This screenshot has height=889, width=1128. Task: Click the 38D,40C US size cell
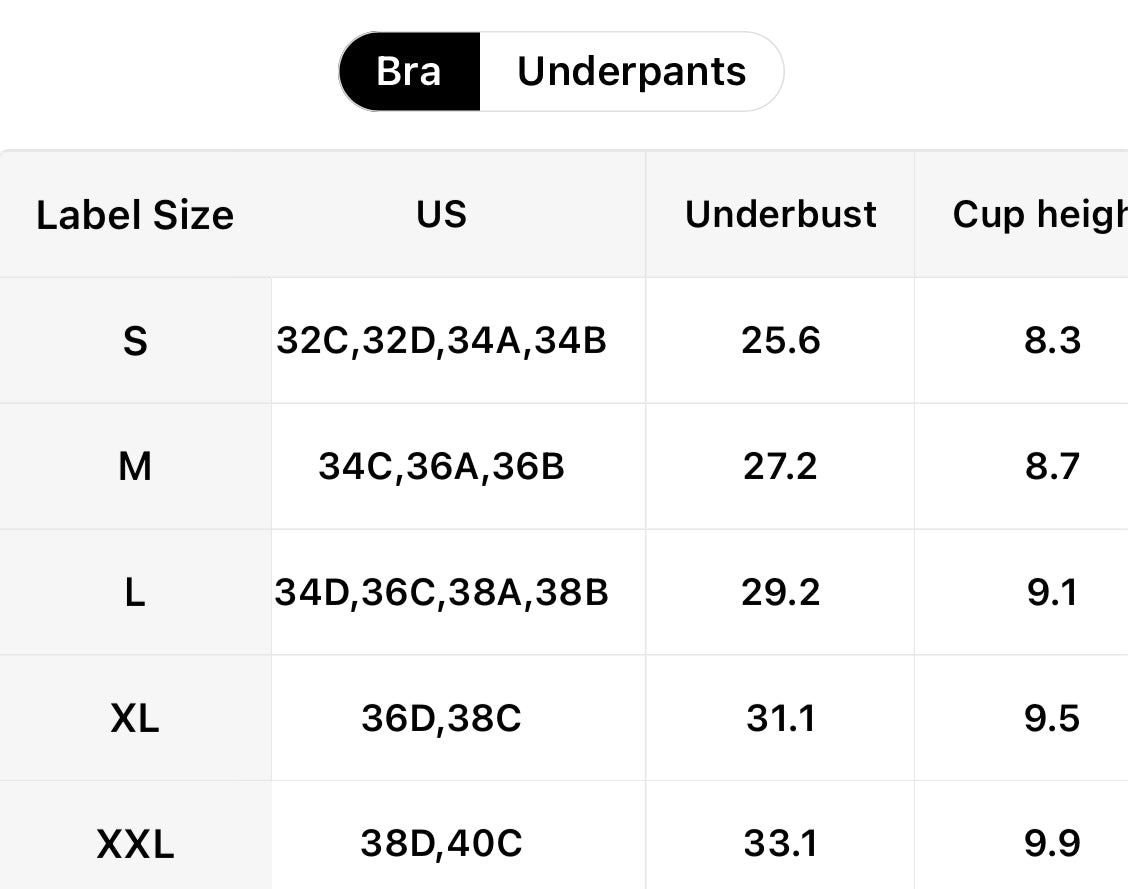pos(441,844)
